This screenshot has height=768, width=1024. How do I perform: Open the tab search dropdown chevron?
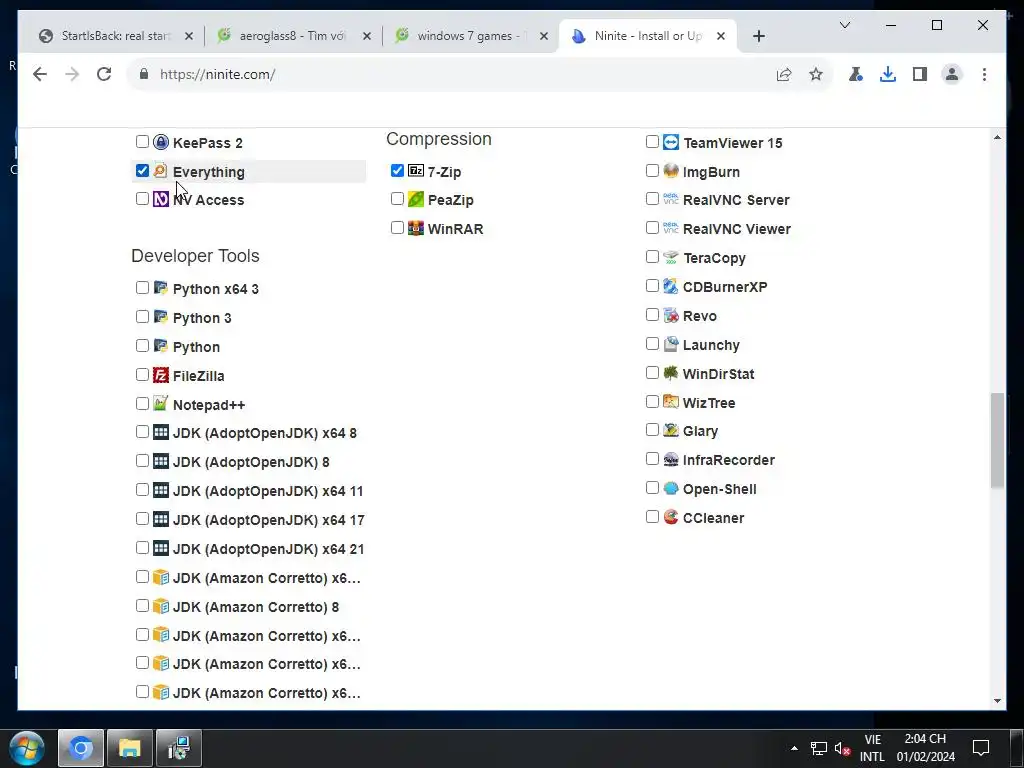click(x=845, y=25)
